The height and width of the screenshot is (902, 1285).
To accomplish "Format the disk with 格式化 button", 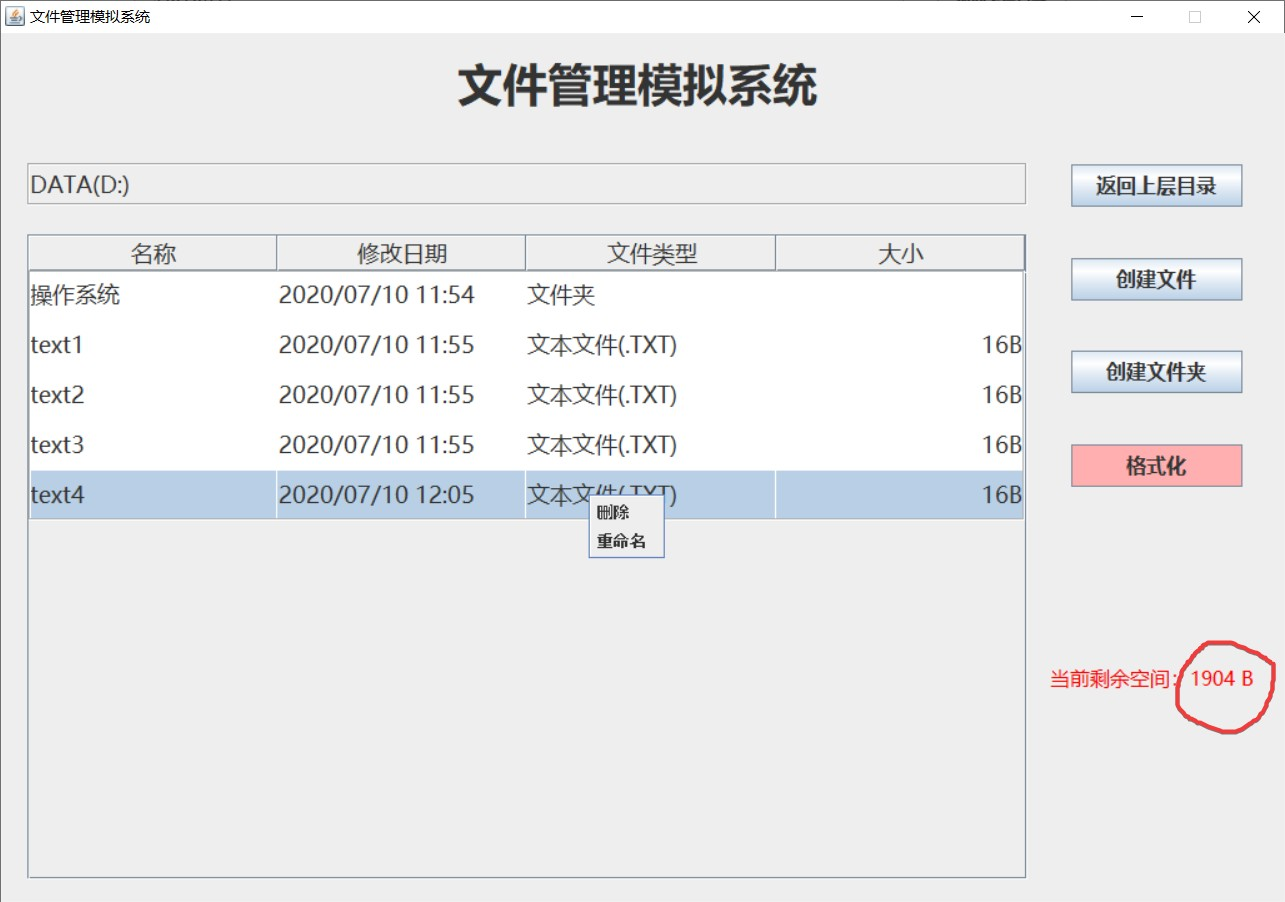I will pos(1156,466).
